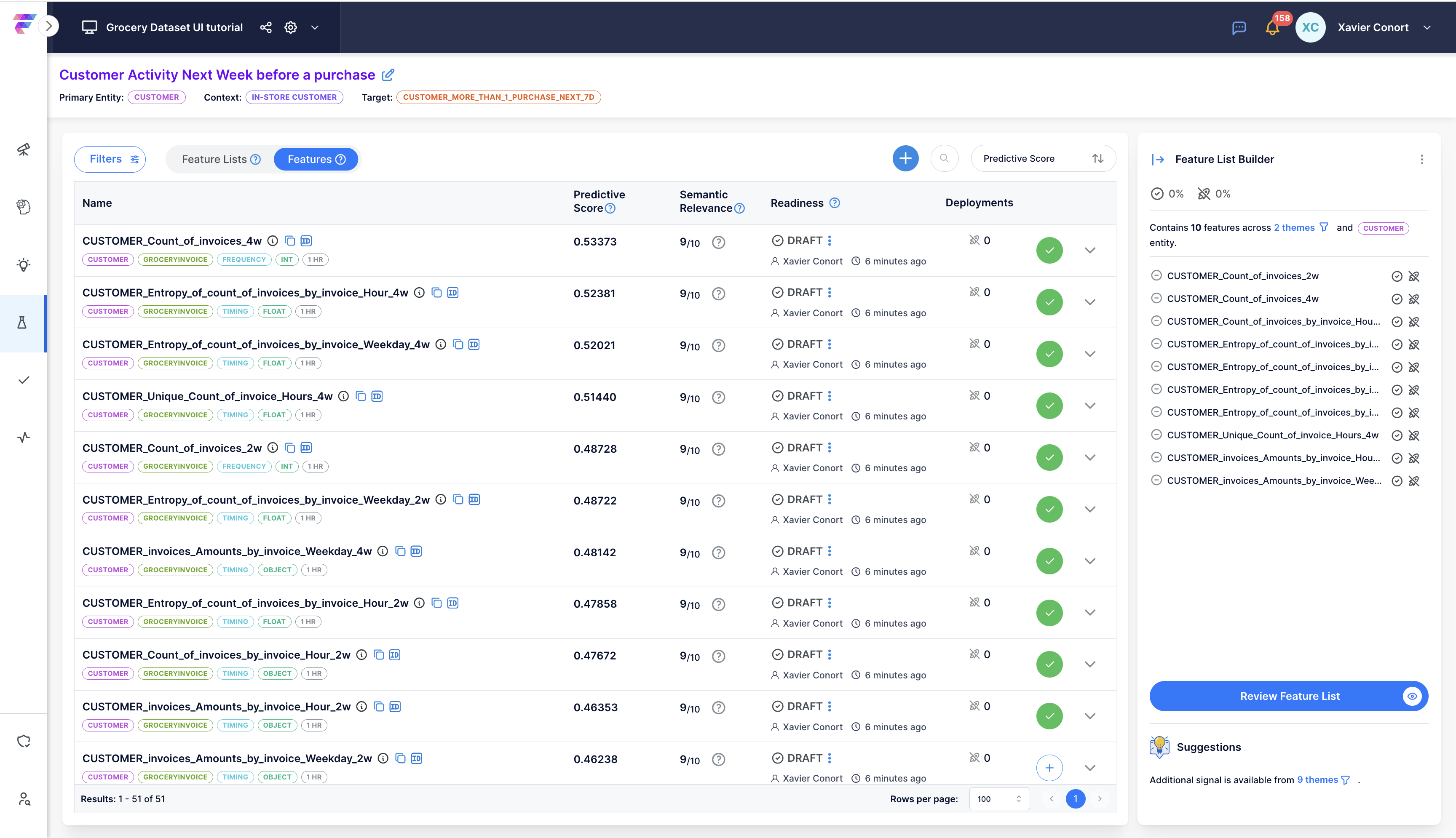Click the user search icon in sidebar
The width and height of the screenshot is (1456, 838).
(x=24, y=799)
